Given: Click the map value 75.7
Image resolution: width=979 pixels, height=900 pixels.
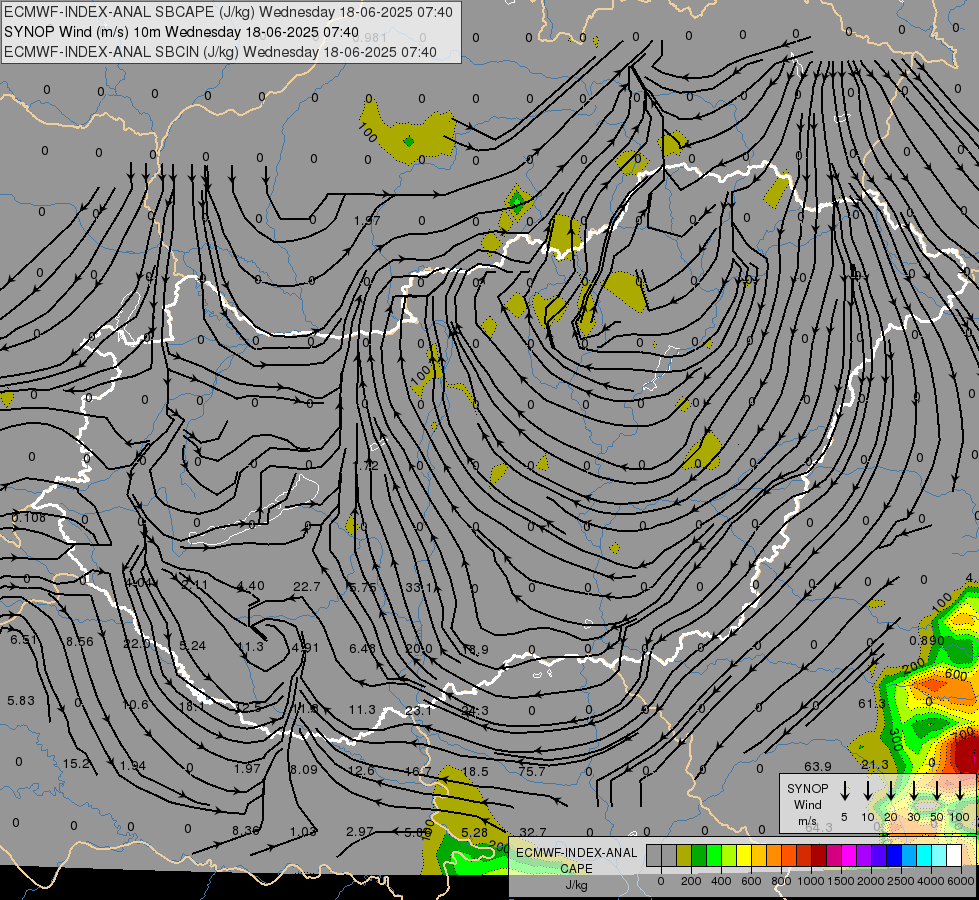Looking at the screenshot, I should point(532,772).
